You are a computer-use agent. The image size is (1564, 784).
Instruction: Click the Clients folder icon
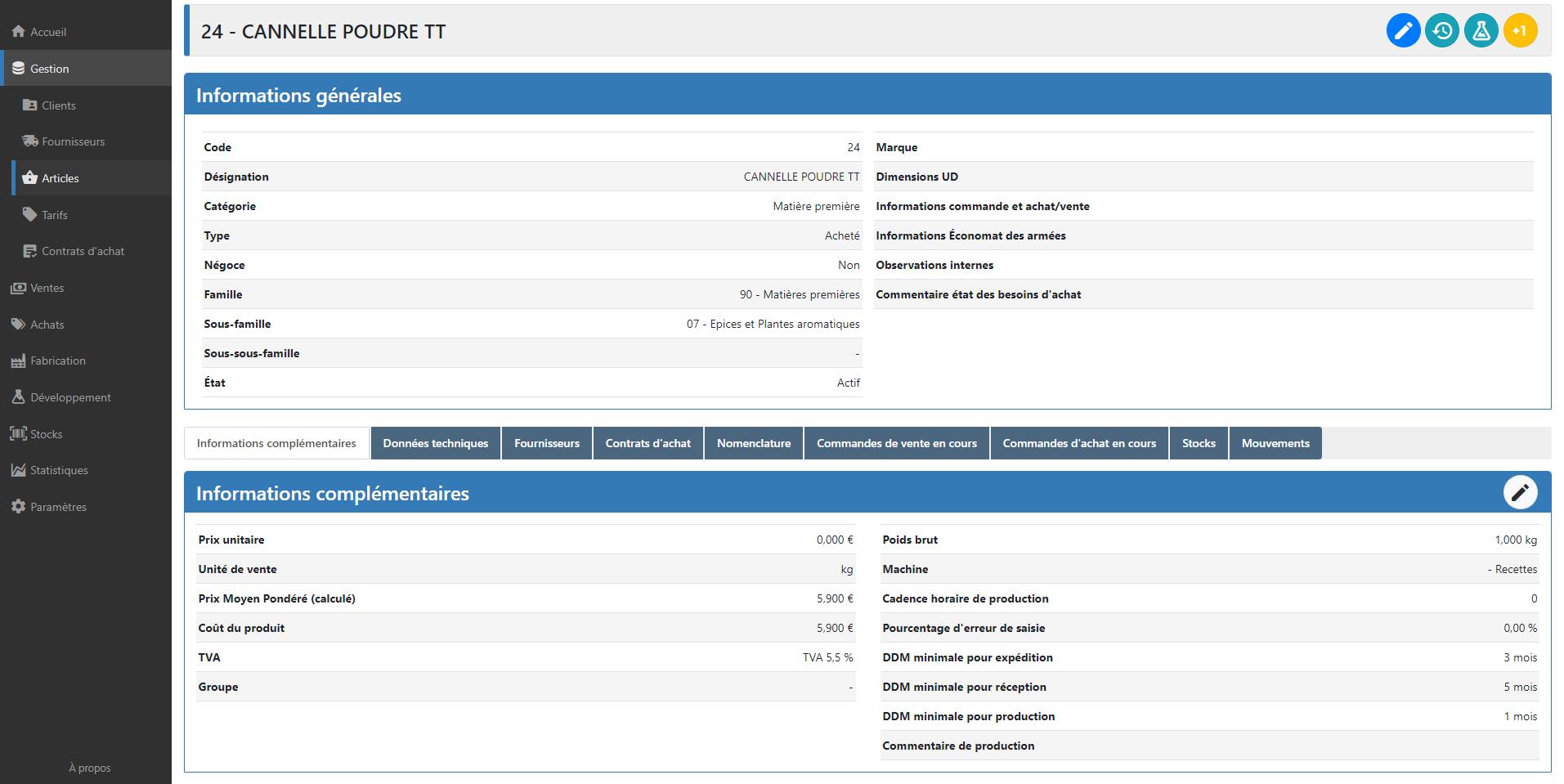[x=29, y=105]
